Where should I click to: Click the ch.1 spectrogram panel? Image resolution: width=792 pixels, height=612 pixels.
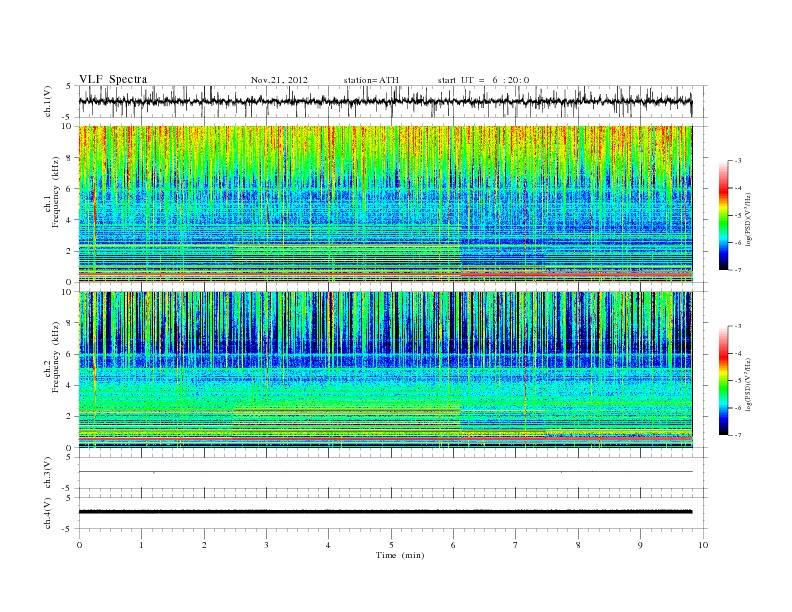tap(385, 204)
